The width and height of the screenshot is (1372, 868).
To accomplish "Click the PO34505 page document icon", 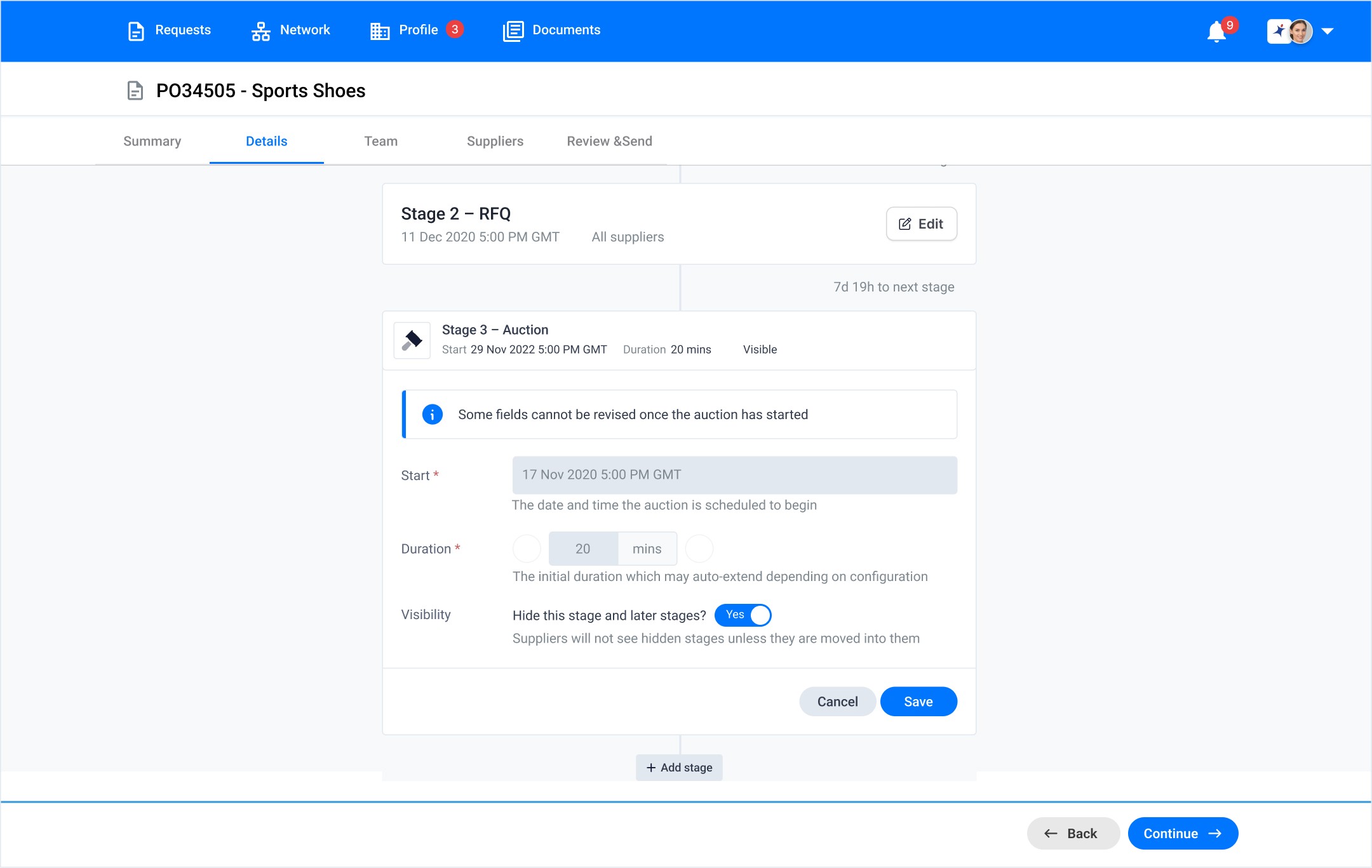I will [x=135, y=91].
